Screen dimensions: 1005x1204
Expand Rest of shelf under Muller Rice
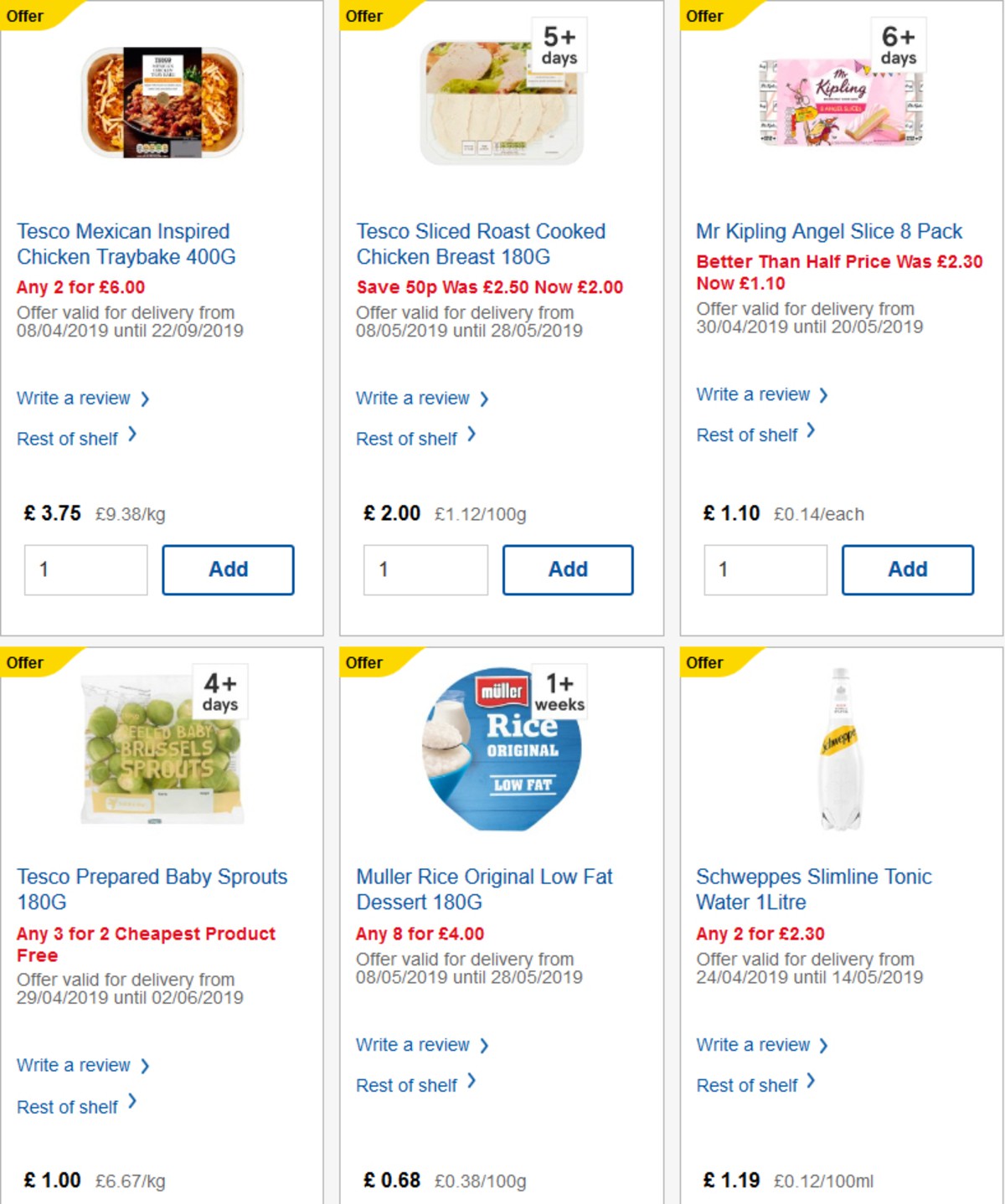[x=410, y=1085]
